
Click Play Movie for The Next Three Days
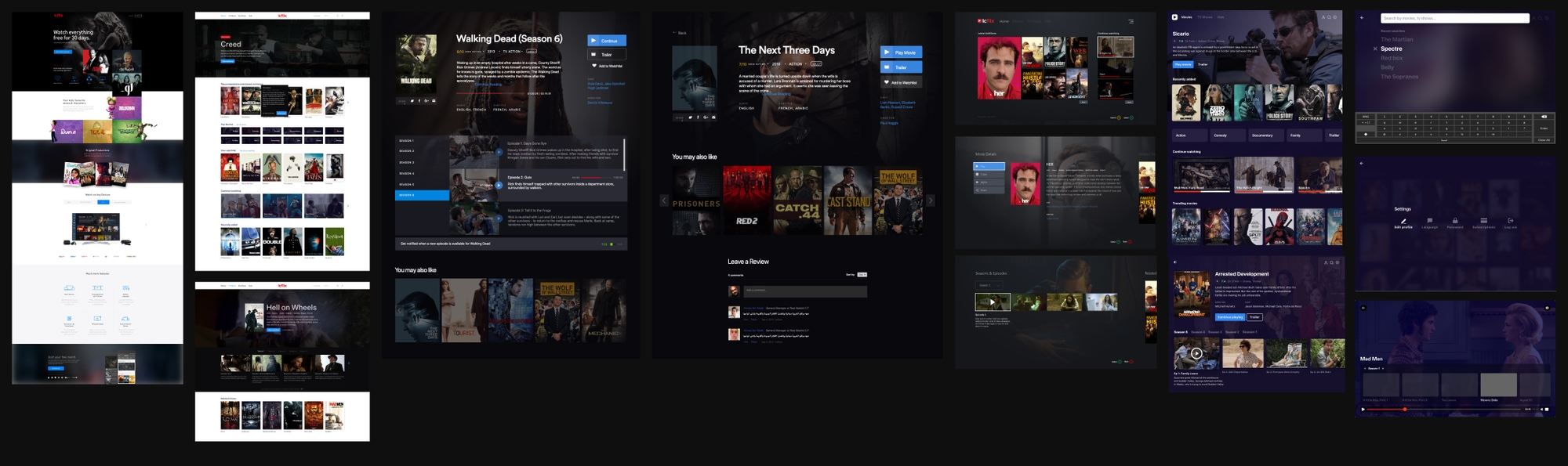coord(901,52)
